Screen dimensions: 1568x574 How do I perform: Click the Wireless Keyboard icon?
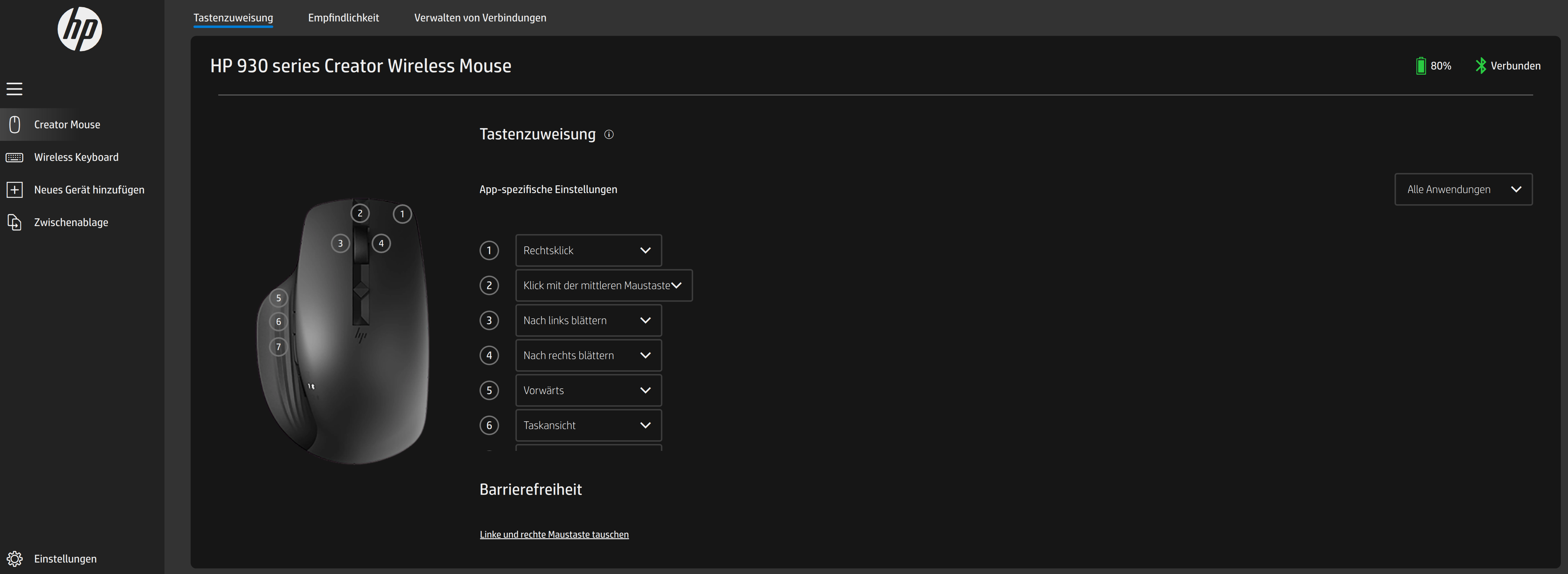coord(15,157)
